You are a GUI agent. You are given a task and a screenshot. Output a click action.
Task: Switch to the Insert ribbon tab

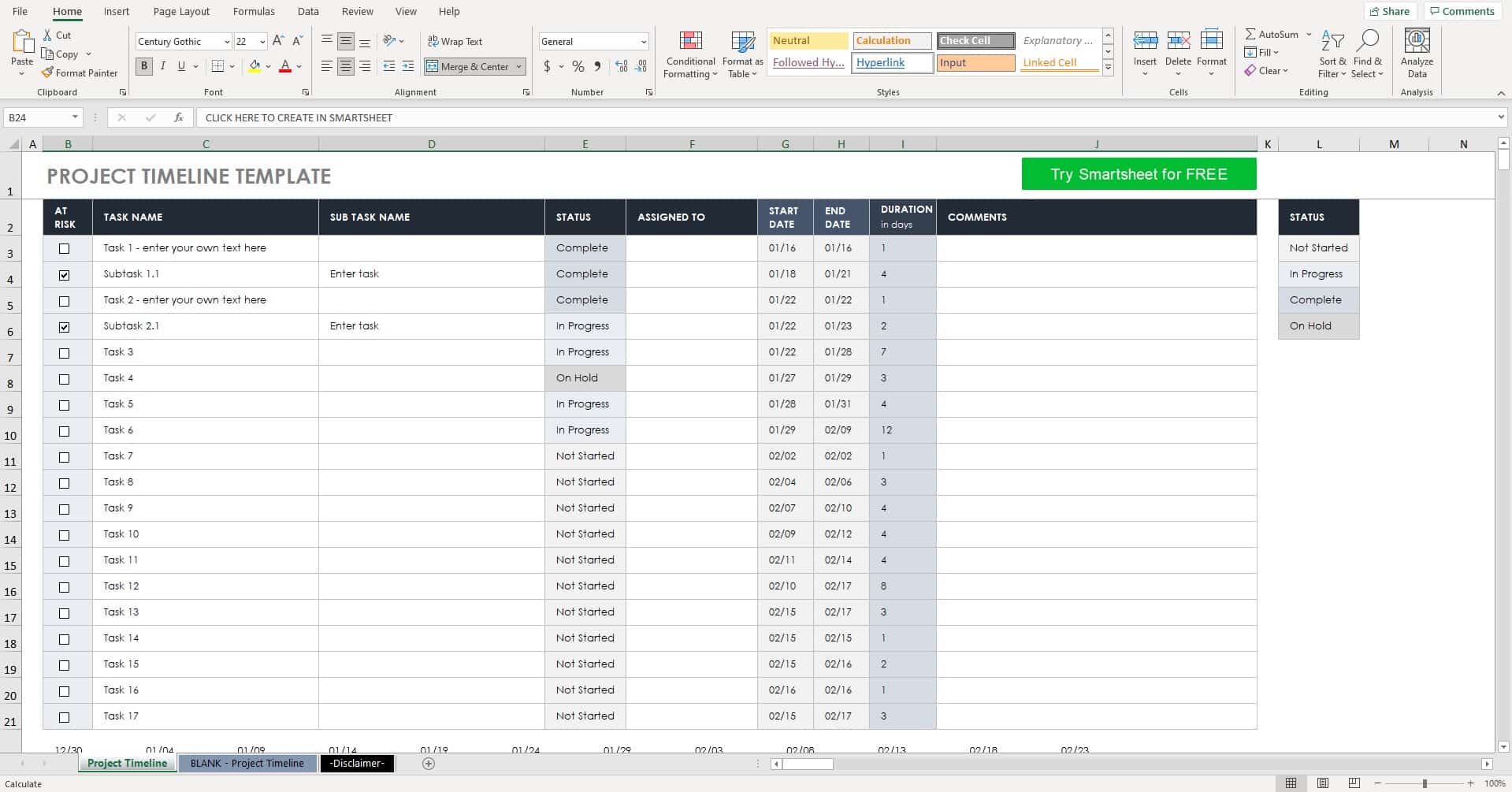[x=117, y=11]
